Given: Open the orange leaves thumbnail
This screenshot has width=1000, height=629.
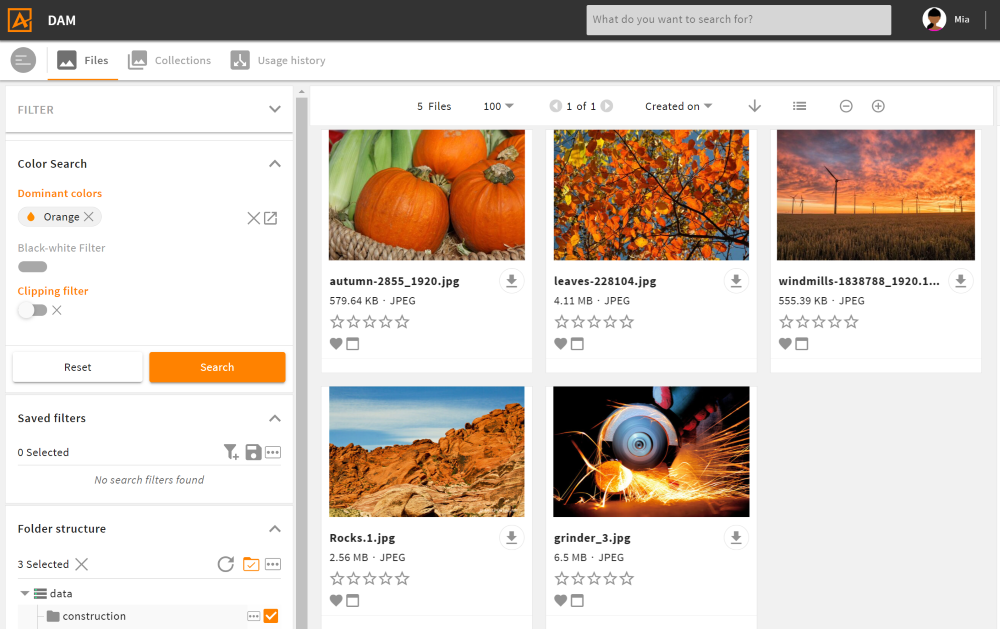Looking at the screenshot, I should point(651,195).
